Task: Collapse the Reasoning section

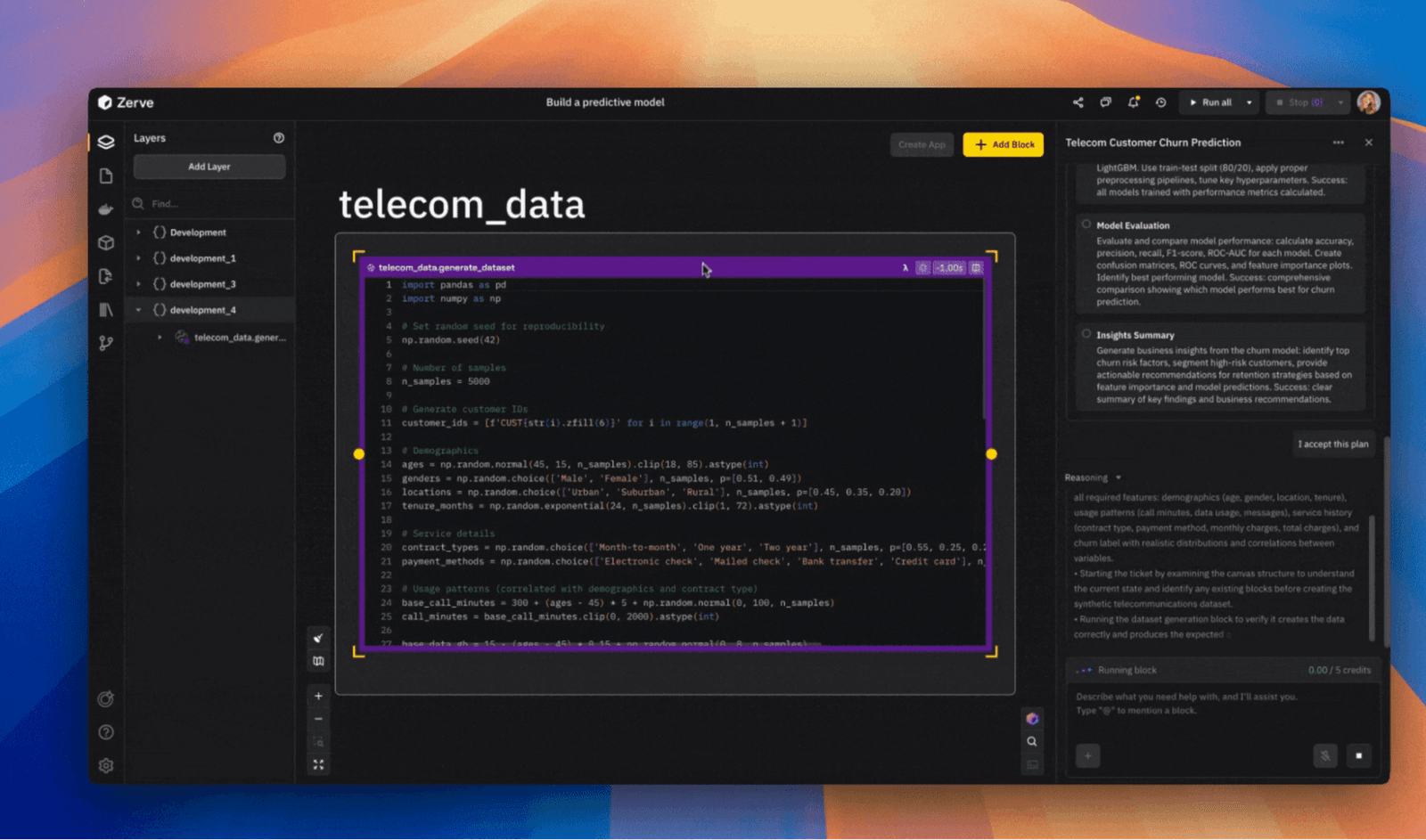Action: (x=1119, y=477)
